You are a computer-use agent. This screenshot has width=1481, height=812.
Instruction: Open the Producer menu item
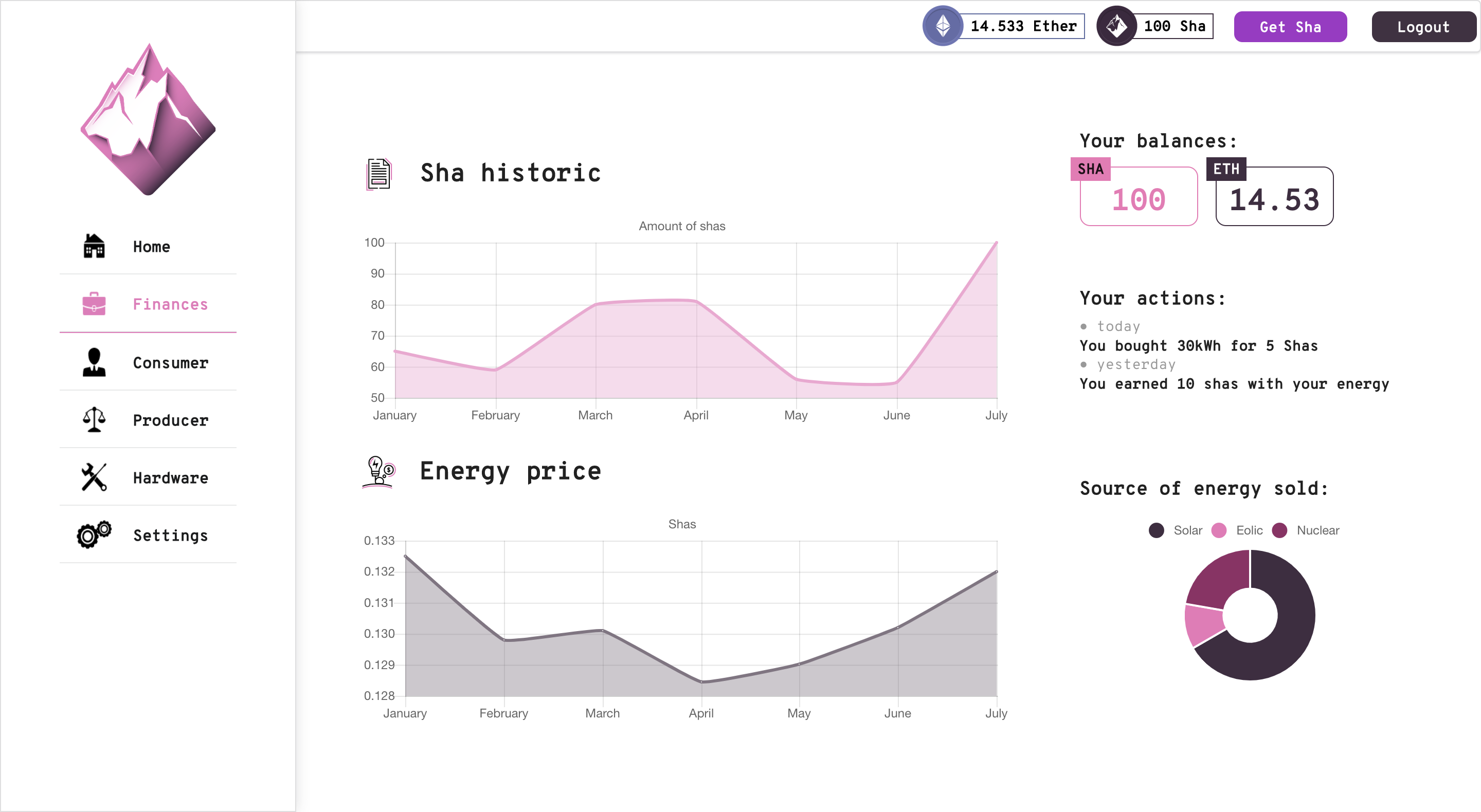(x=148, y=419)
